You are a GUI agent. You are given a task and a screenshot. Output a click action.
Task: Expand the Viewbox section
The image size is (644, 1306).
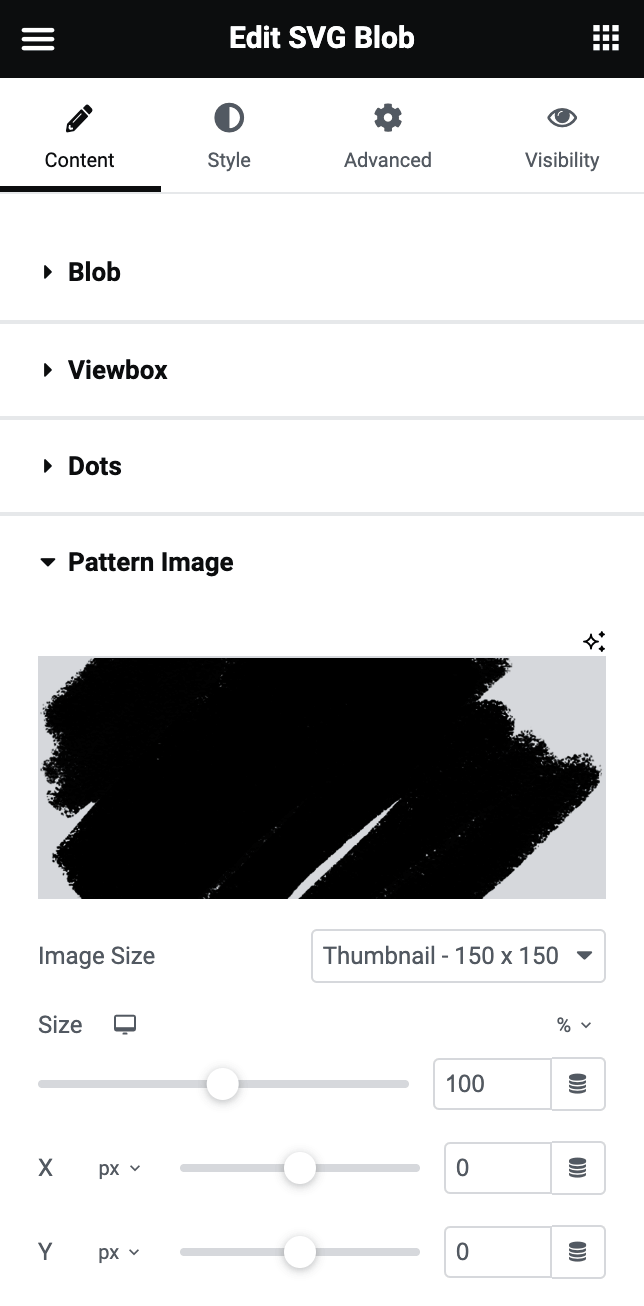coord(117,370)
